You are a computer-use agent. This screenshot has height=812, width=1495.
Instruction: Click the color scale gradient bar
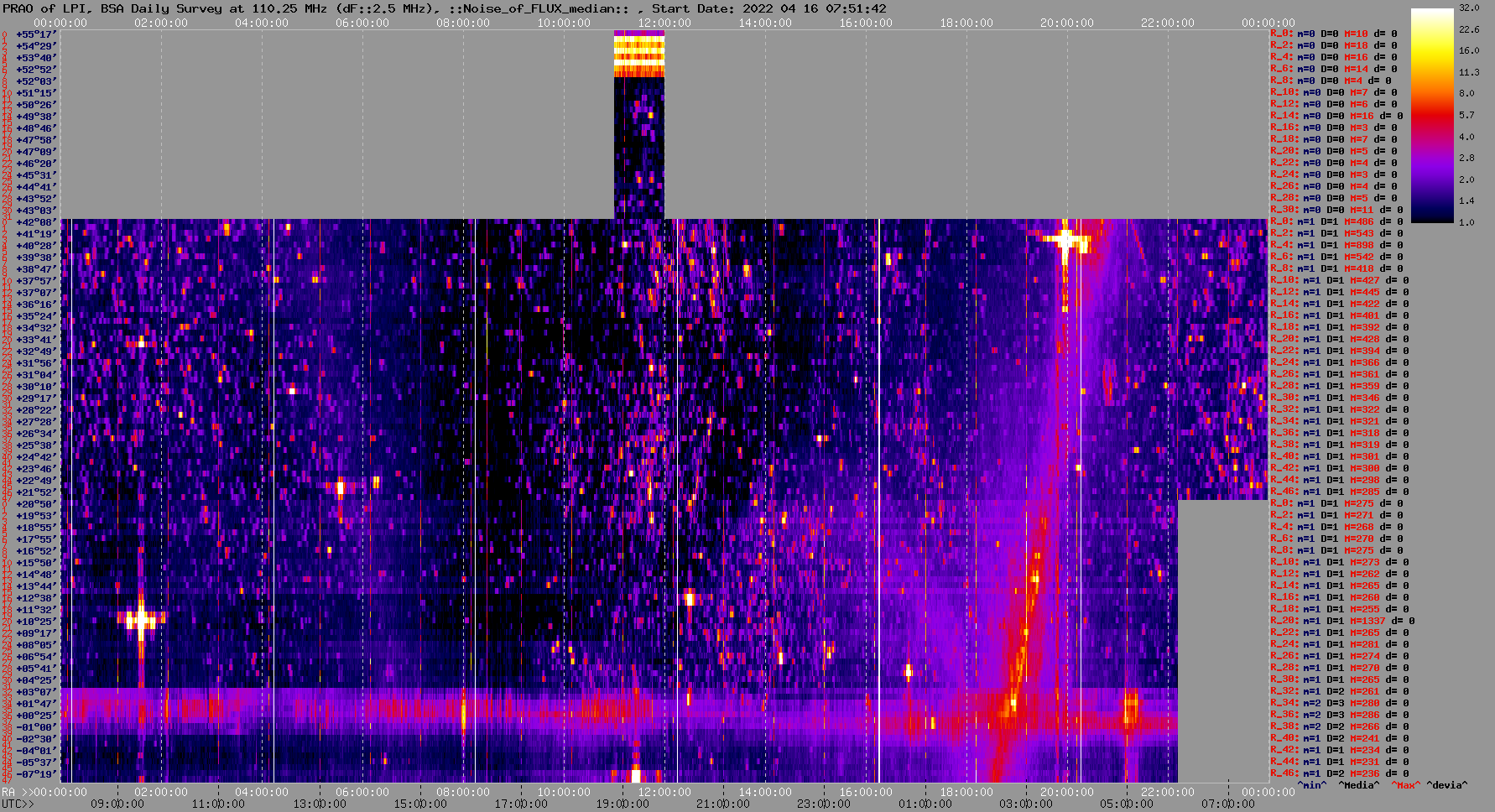coord(1432,116)
